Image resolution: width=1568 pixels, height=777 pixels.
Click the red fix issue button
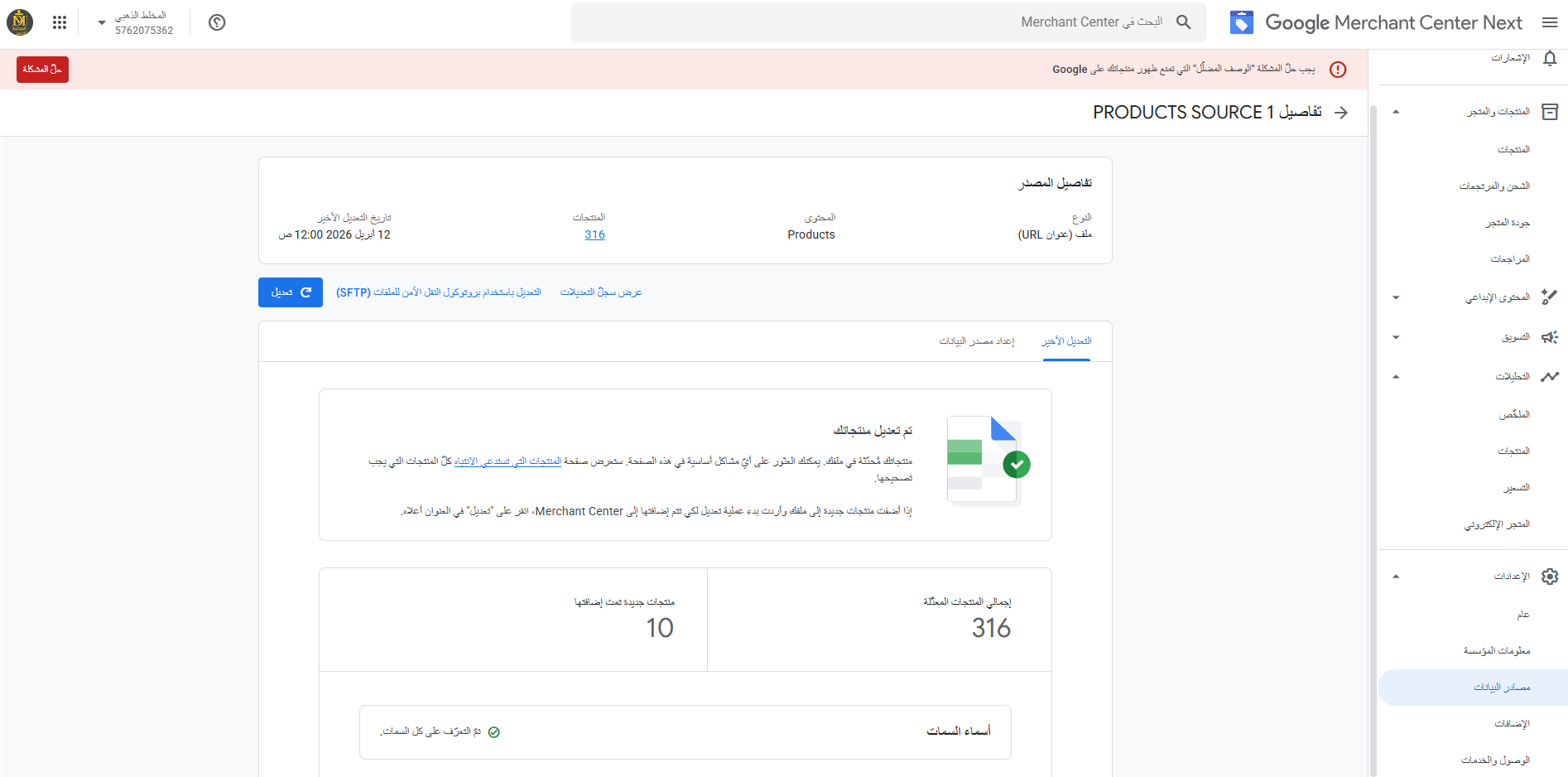[x=42, y=70]
